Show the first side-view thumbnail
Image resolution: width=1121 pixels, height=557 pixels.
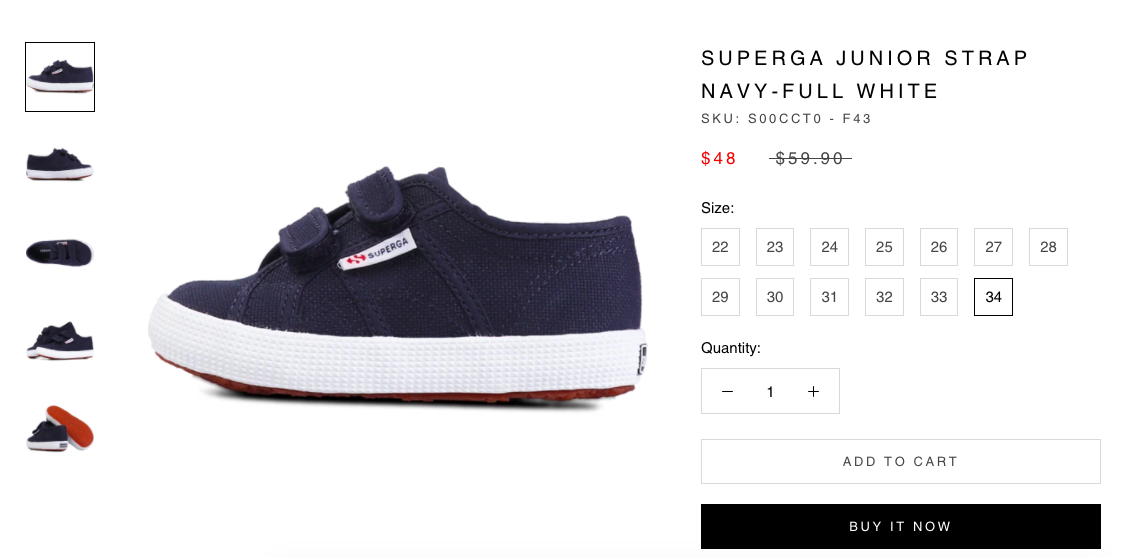pyautogui.click(x=60, y=77)
